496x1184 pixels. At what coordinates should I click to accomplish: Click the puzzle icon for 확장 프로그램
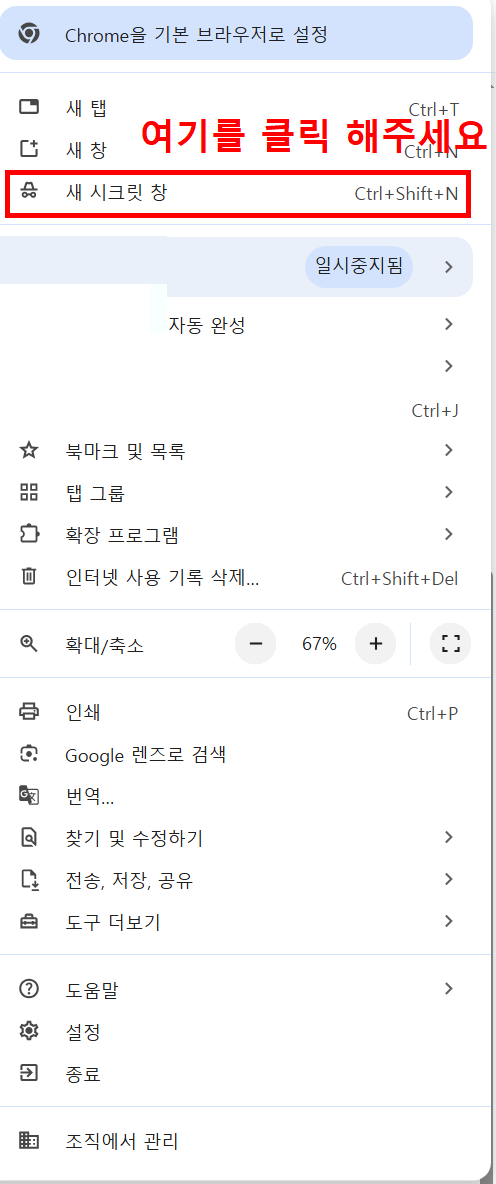[29, 535]
